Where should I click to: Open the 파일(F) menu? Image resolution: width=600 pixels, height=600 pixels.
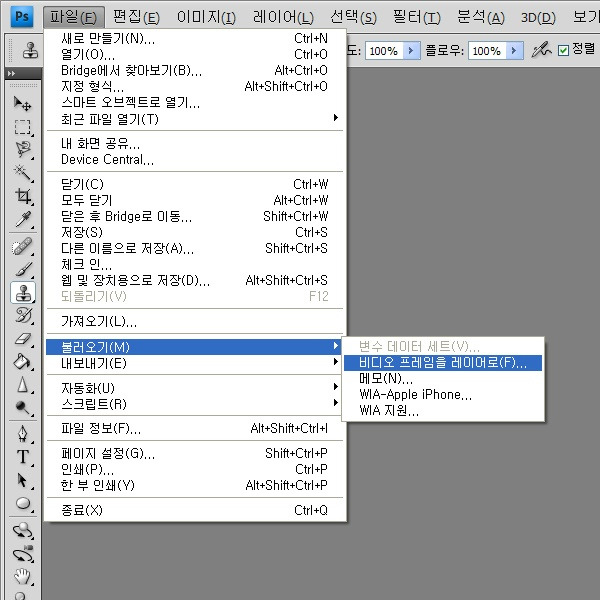73,17
